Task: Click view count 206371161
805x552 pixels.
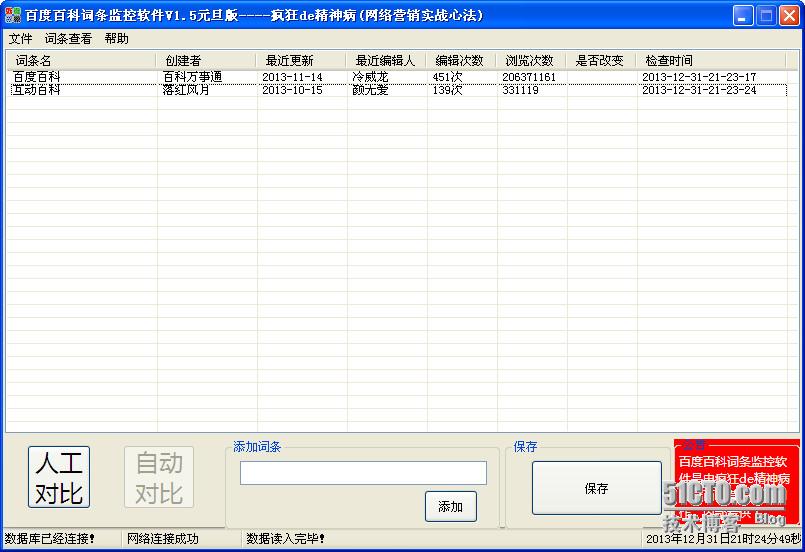Action: pos(529,77)
